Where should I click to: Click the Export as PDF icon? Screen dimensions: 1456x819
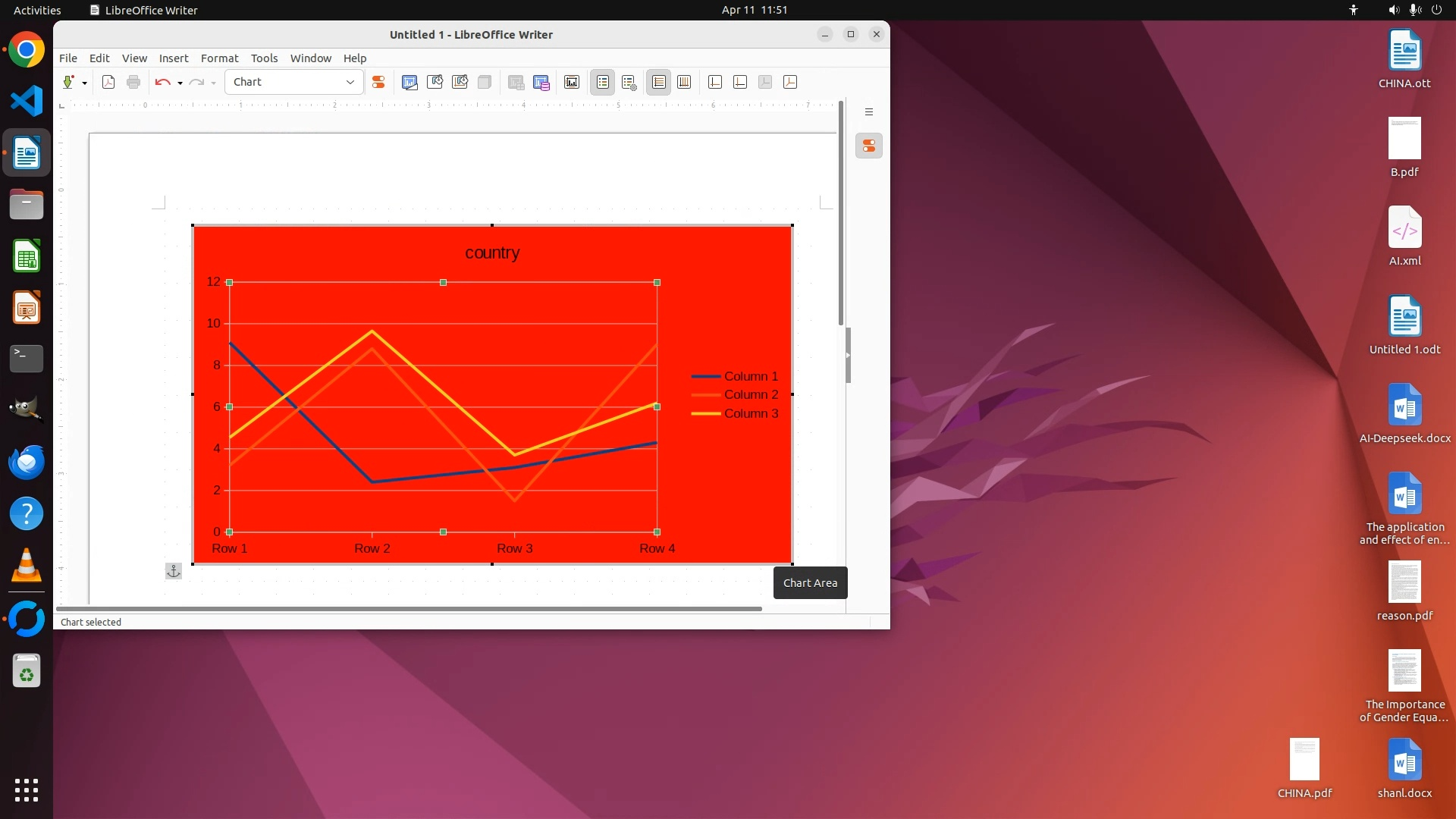(108, 82)
